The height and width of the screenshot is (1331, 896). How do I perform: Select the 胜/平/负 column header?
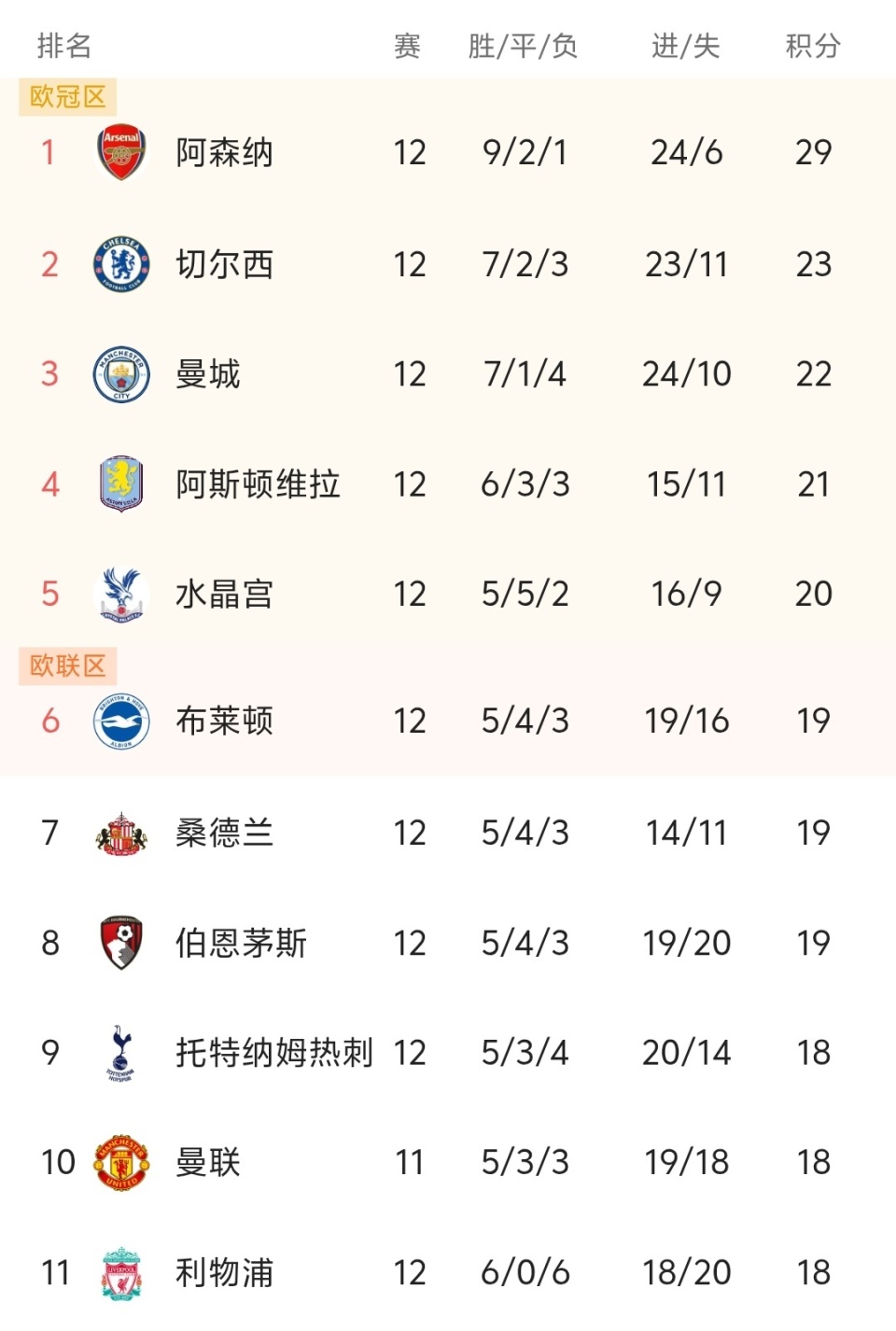click(523, 45)
